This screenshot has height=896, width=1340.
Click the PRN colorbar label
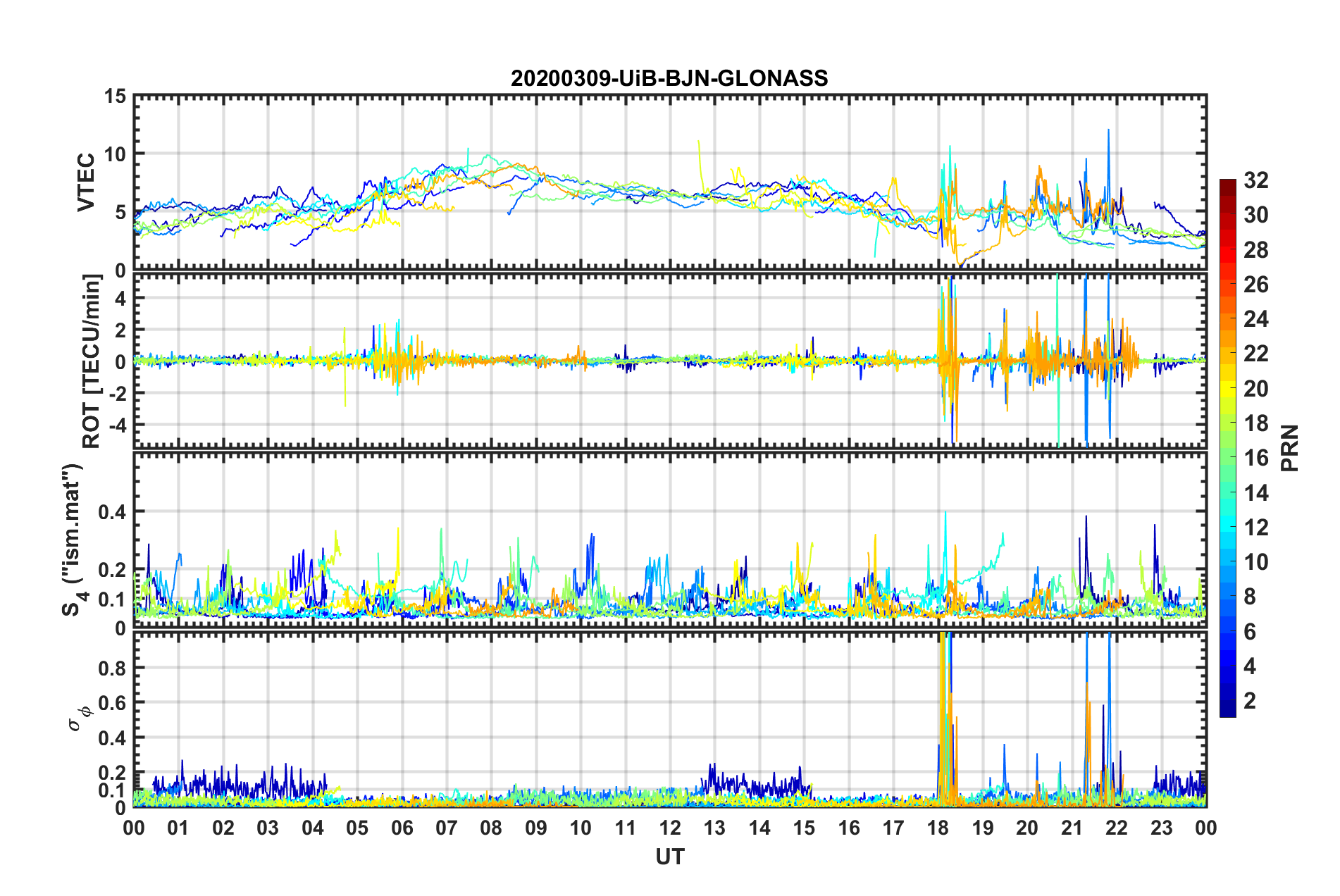coord(1289,448)
